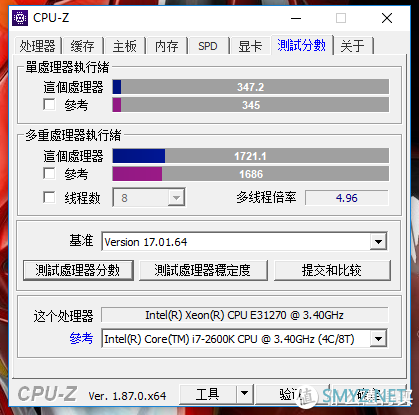
Task: Click the multi thread 1721.1 score bar
Action: point(251,156)
